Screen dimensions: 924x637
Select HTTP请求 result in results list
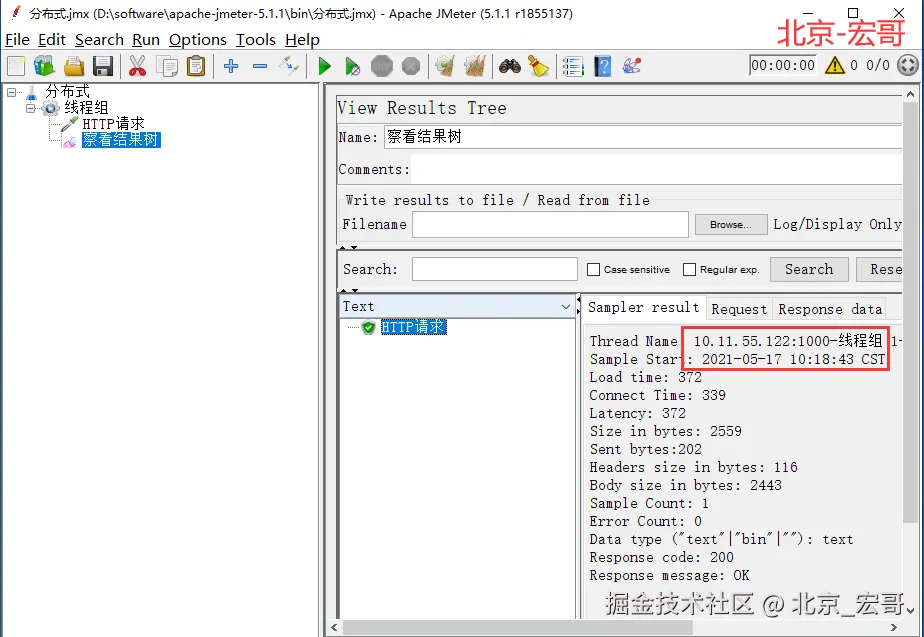click(x=413, y=326)
